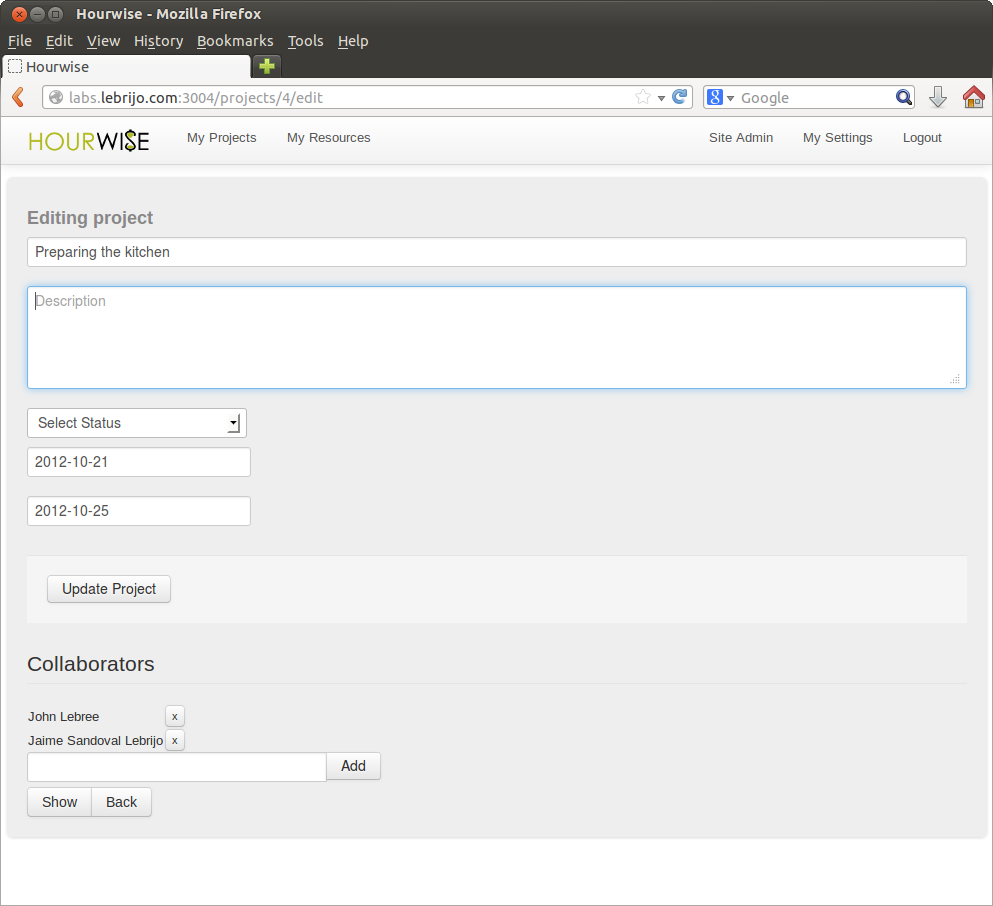Open the History menu

[158, 41]
